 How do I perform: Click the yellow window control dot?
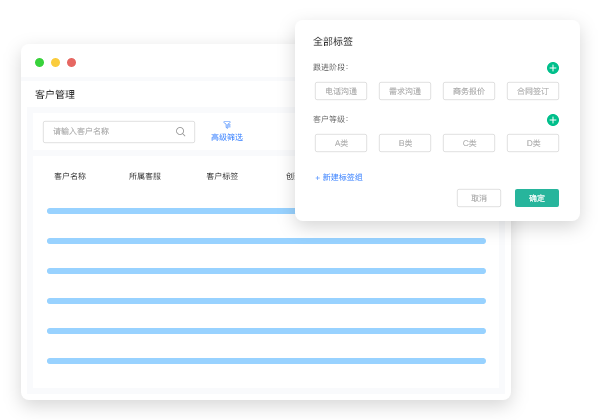pos(55,62)
